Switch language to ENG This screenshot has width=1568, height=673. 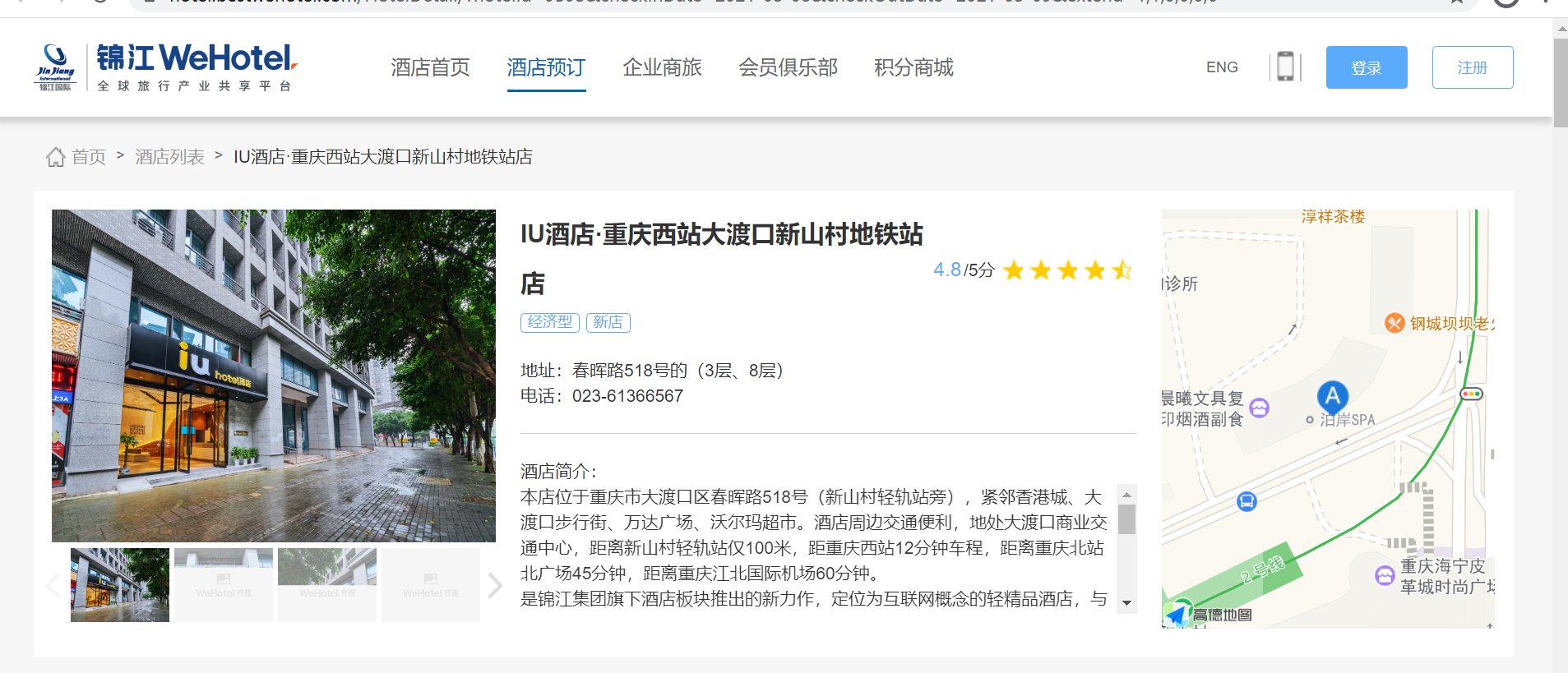pos(1222,67)
